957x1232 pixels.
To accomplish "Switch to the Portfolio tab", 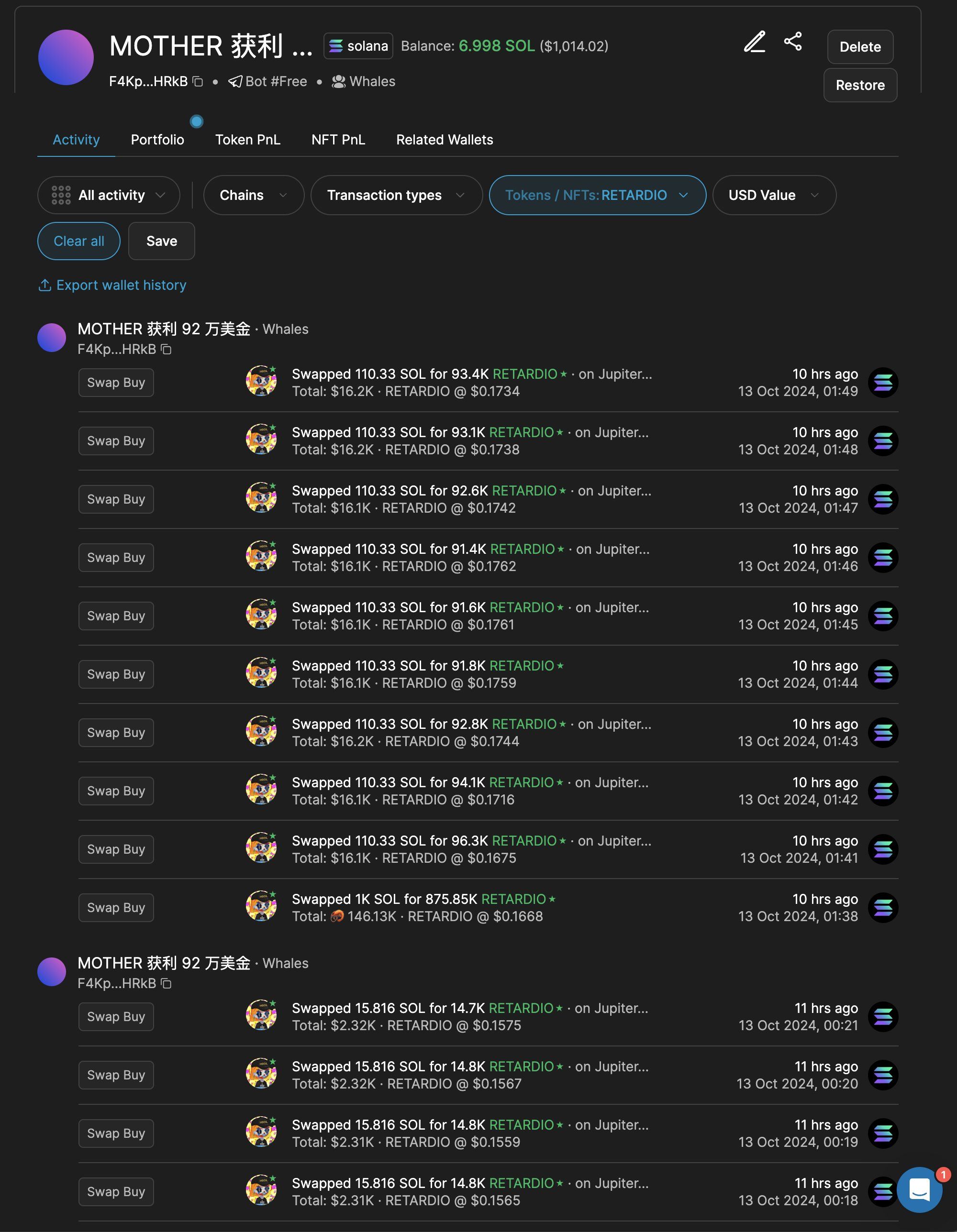I will coord(157,140).
